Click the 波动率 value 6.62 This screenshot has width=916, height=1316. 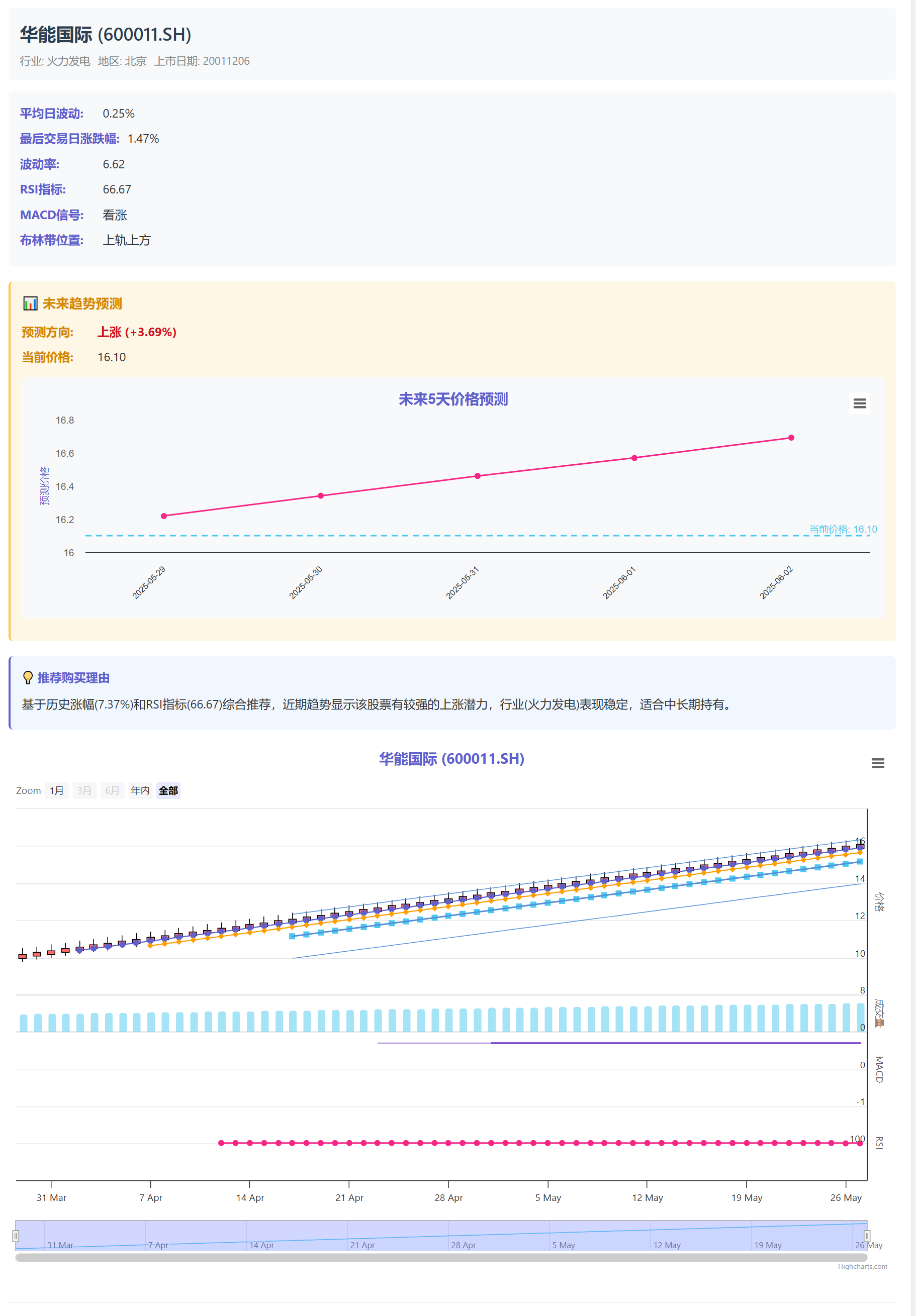click(x=114, y=164)
